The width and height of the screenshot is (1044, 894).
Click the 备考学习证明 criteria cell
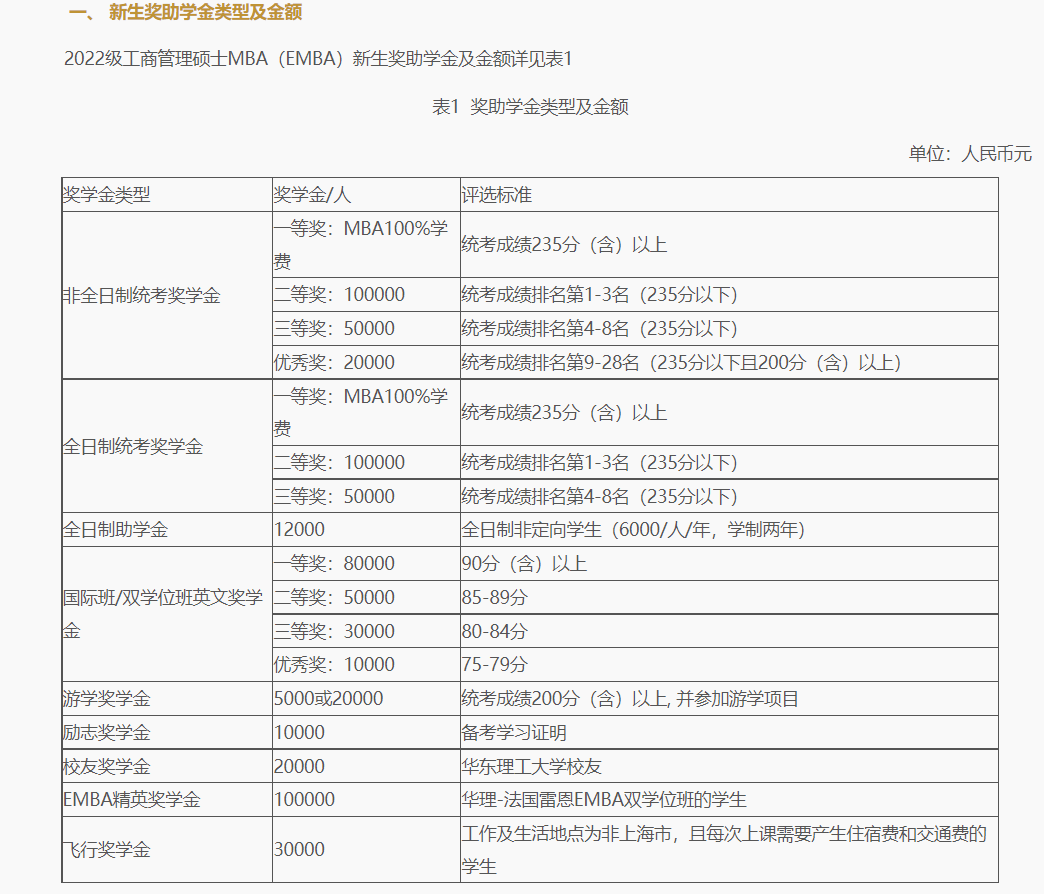pyautogui.click(x=514, y=733)
